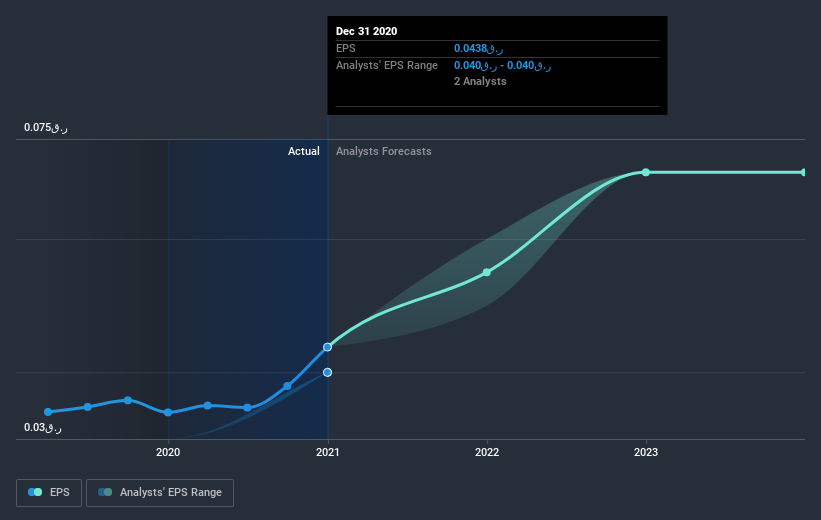The width and height of the screenshot is (821, 520).
Task: Click the 2 Analysts text in tooltip
Action: pyautogui.click(x=480, y=81)
